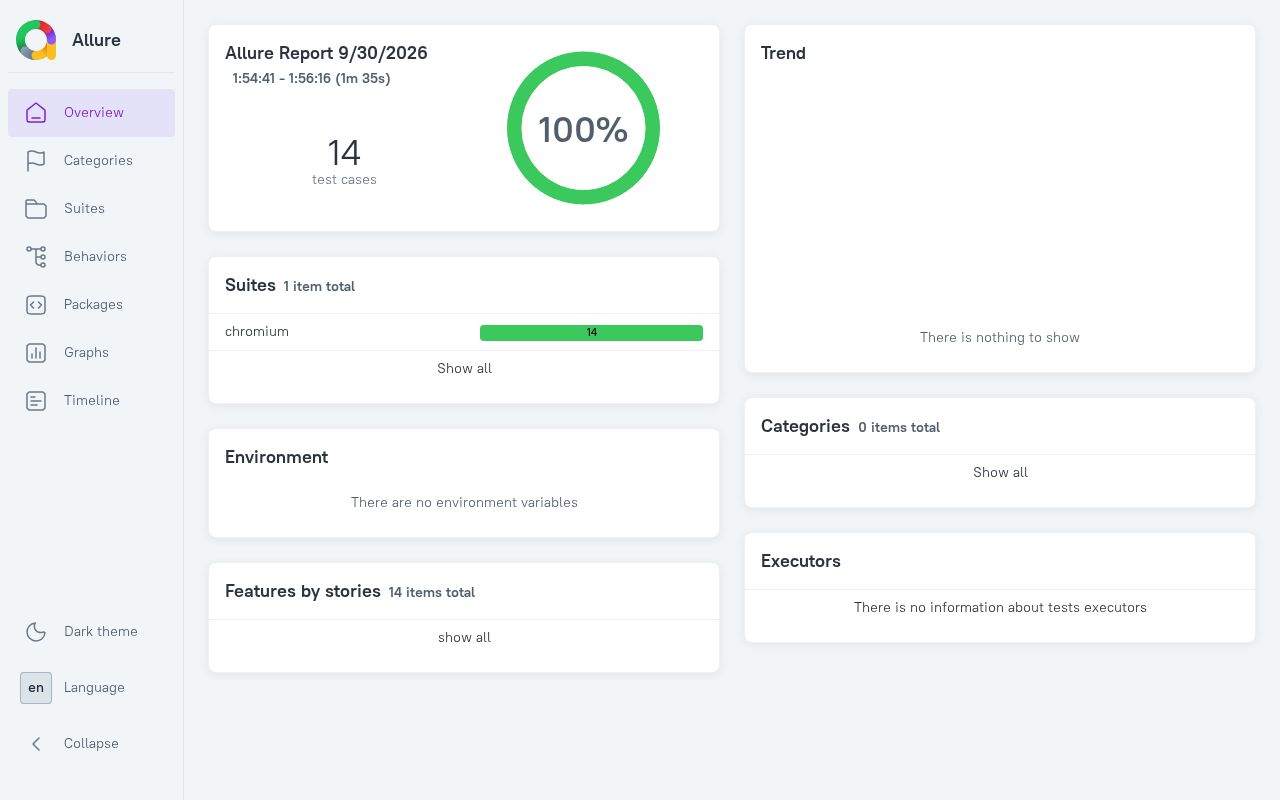Click the moon icon for dark theme

[36, 632]
